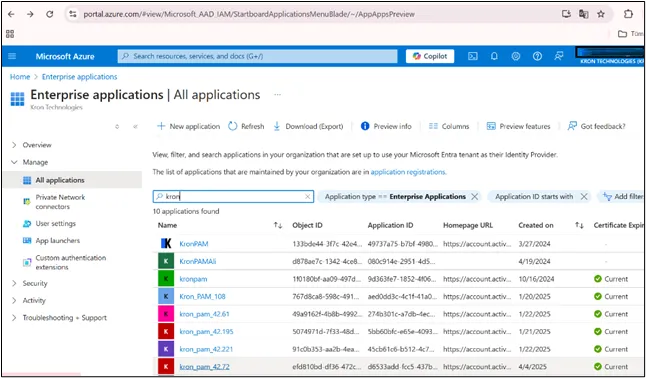
Task: Open the KronPAM application
Action: tap(194, 244)
